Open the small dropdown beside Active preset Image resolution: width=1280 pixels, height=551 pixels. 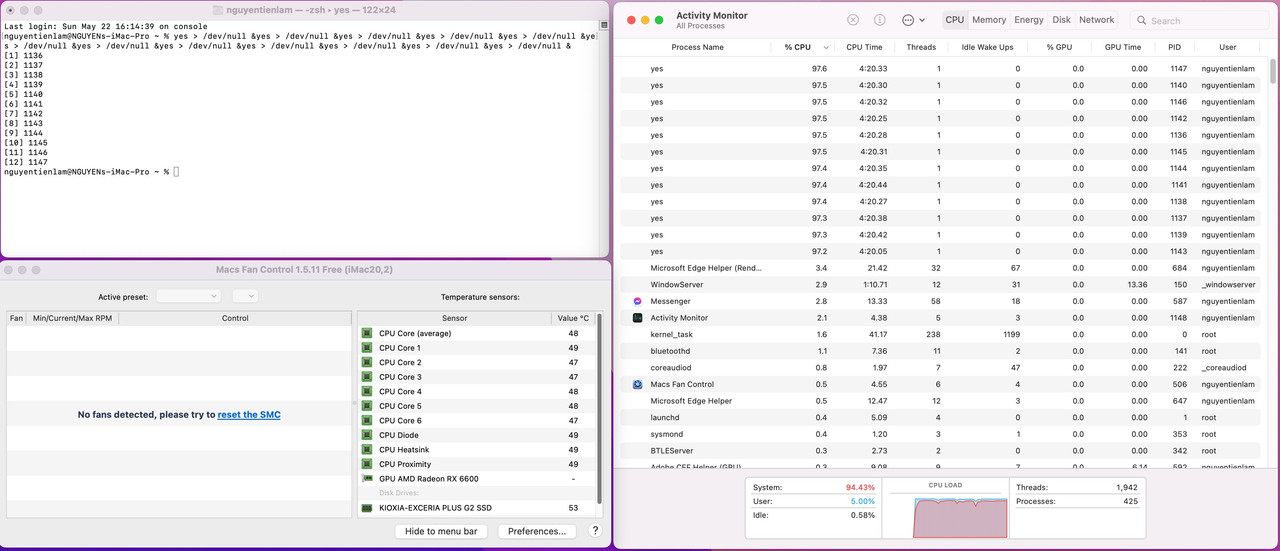(x=245, y=296)
